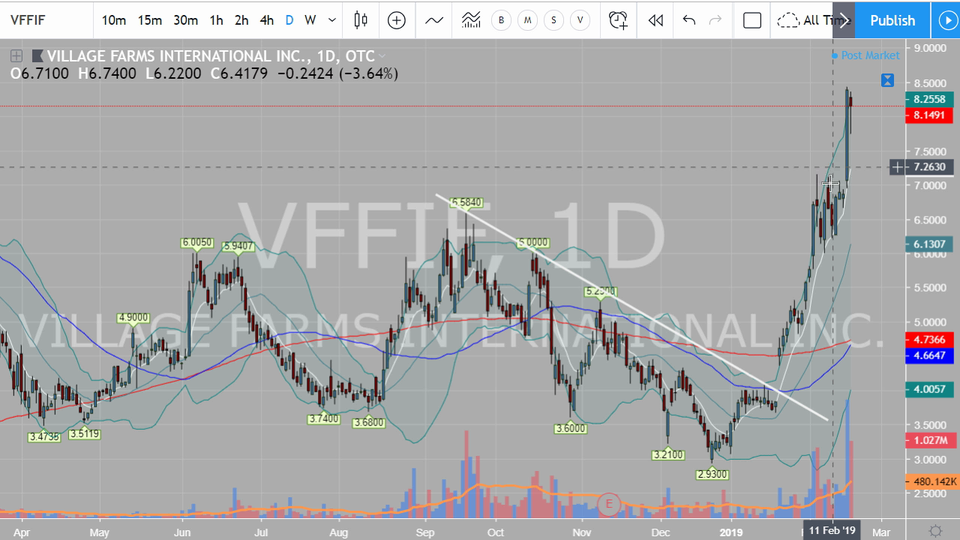Click the 3.6800 pivot low label
Screen dimensions: 960x540
click(369, 422)
